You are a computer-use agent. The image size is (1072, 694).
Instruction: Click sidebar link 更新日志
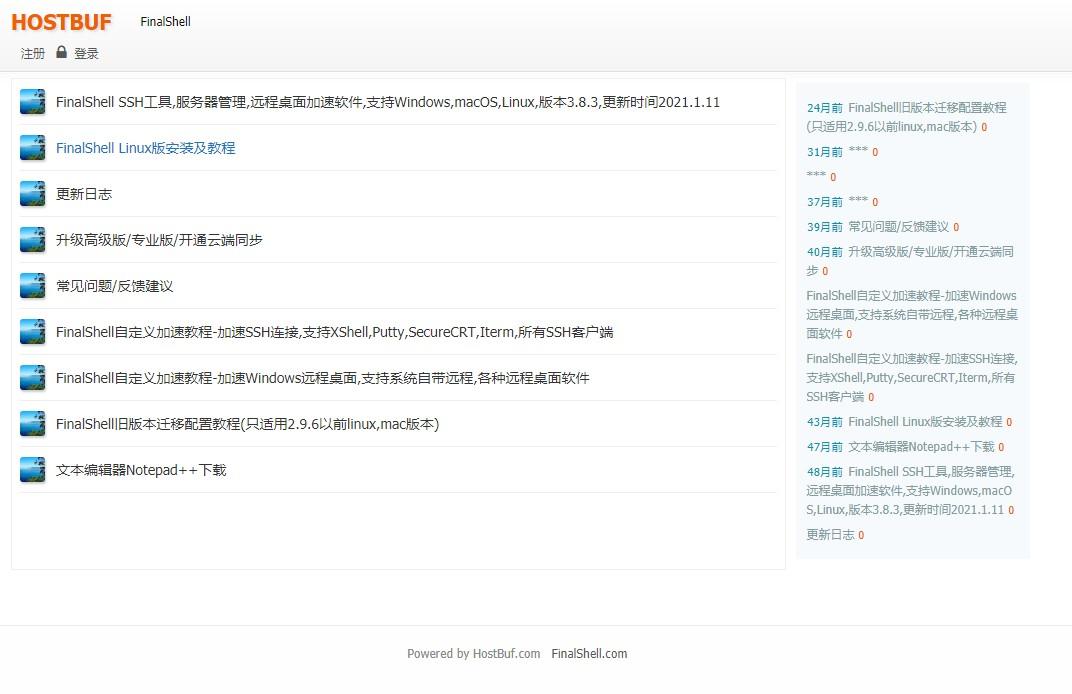(830, 535)
